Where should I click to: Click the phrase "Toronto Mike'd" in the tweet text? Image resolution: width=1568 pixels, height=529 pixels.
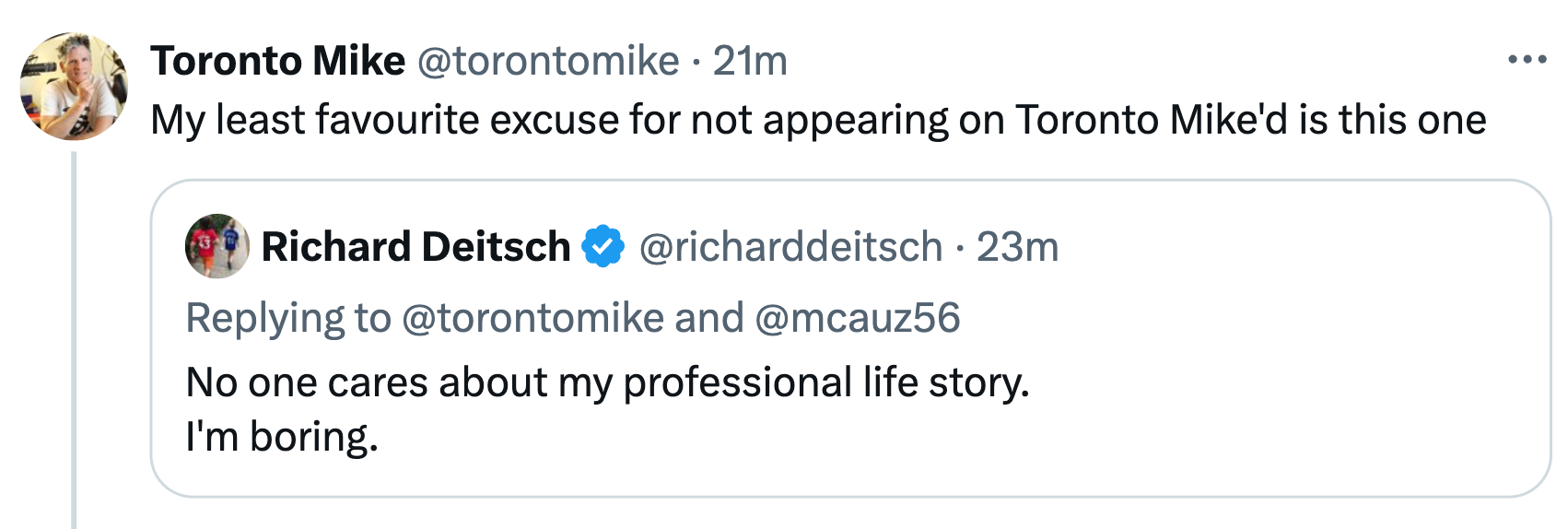click(x=1151, y=121)
